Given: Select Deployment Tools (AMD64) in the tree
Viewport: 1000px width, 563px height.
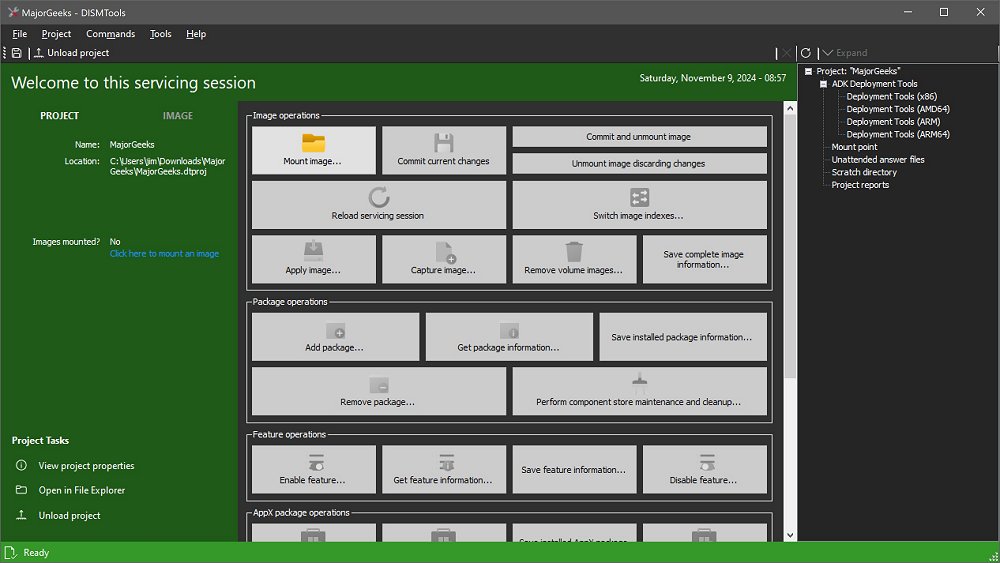Looking at the screenshot, I should coord(897,109).
